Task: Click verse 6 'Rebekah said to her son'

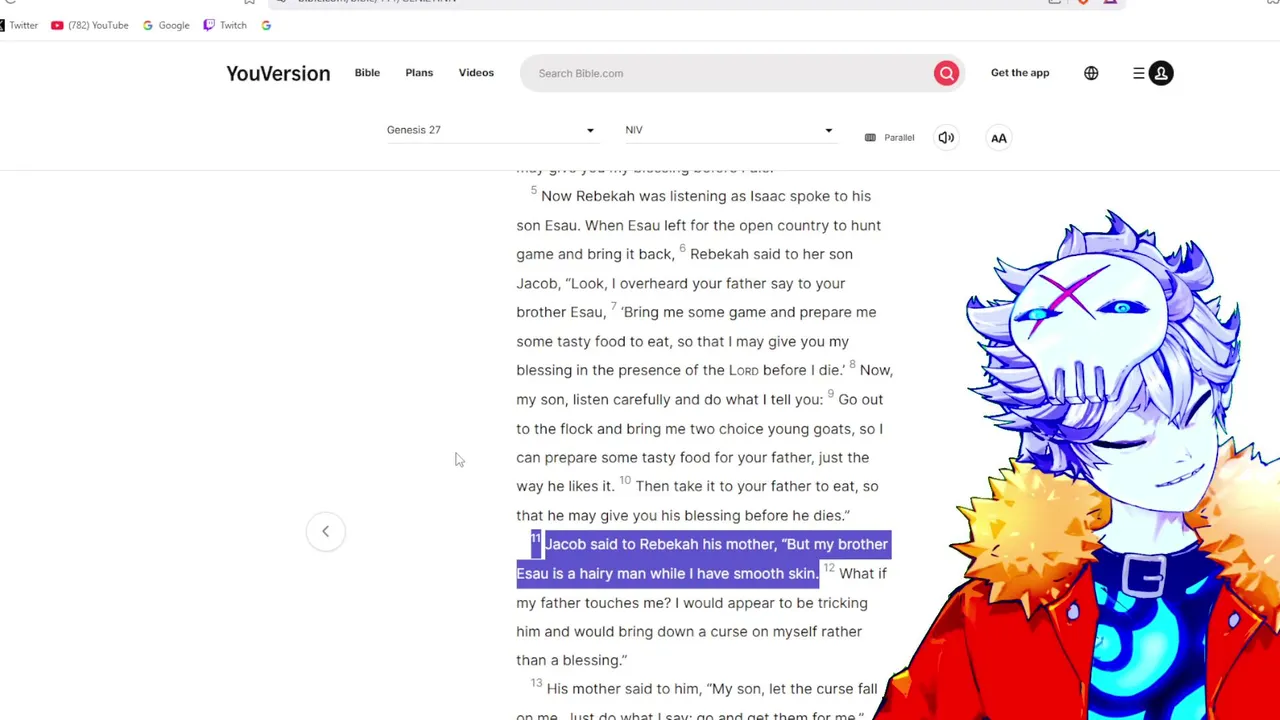Action: [x=771, y=254]
